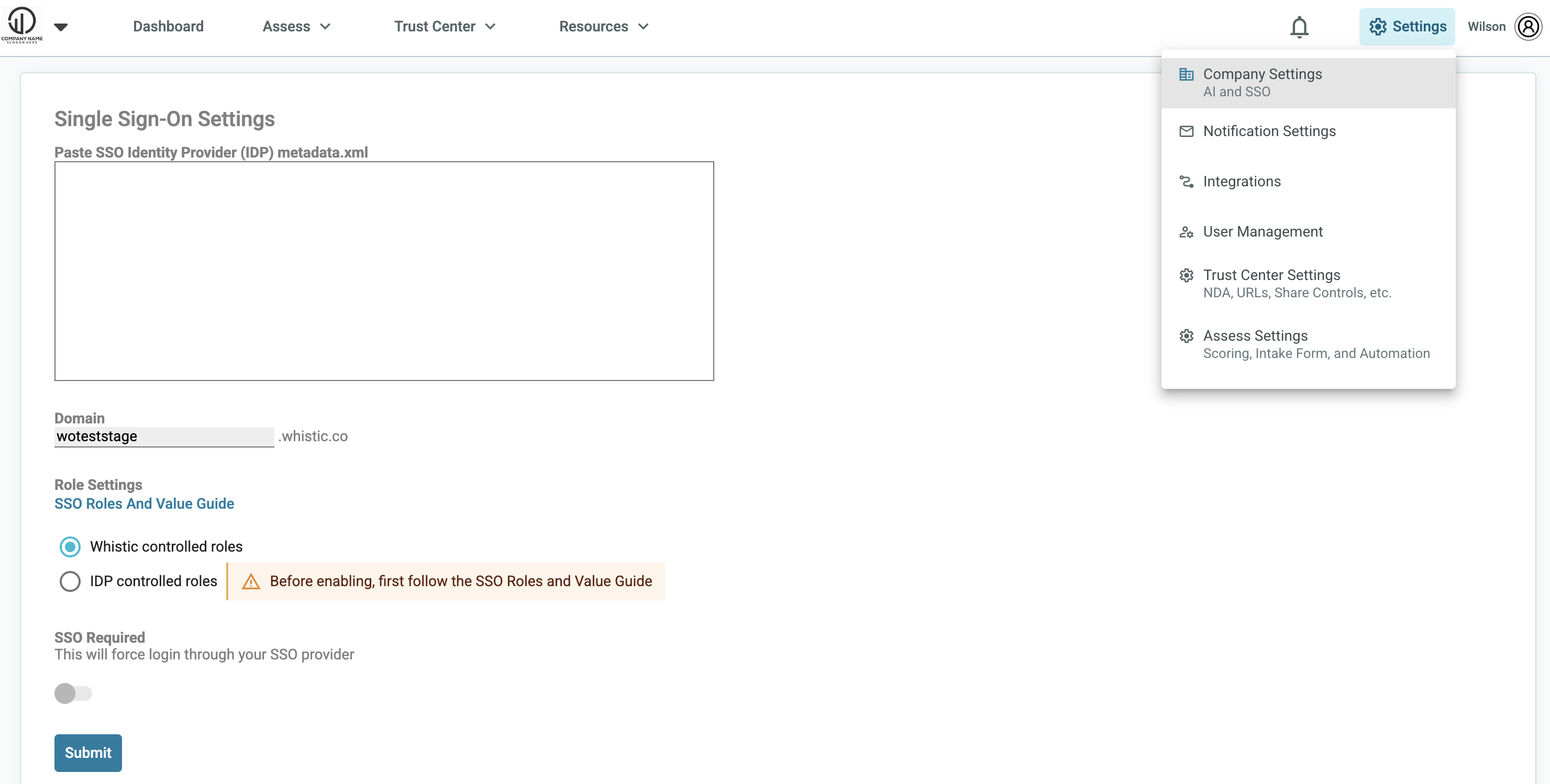Toggle the Settings dropdown button

coord(1407,27)
